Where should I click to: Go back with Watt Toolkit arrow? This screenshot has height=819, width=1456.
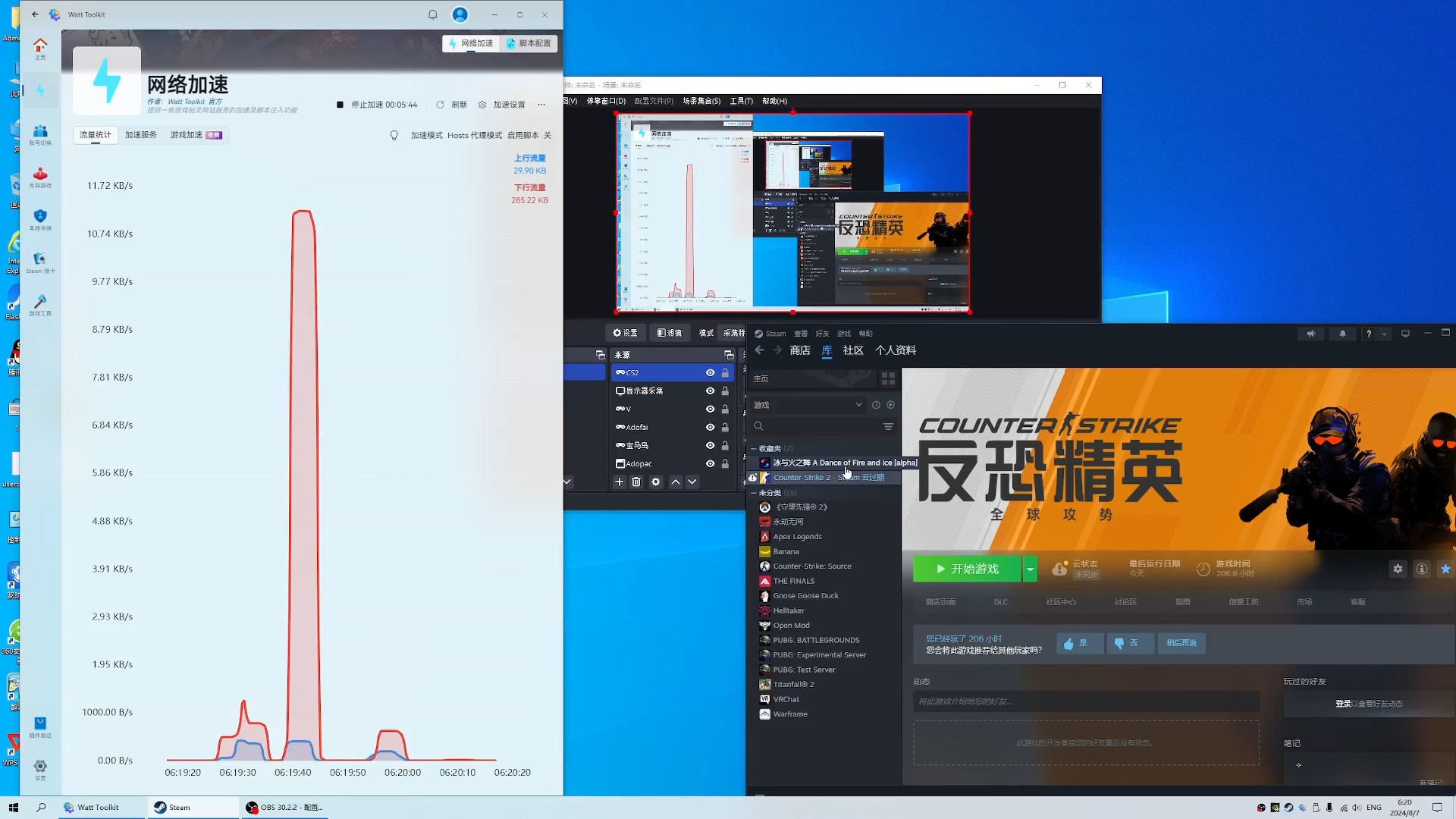[35, 14]
